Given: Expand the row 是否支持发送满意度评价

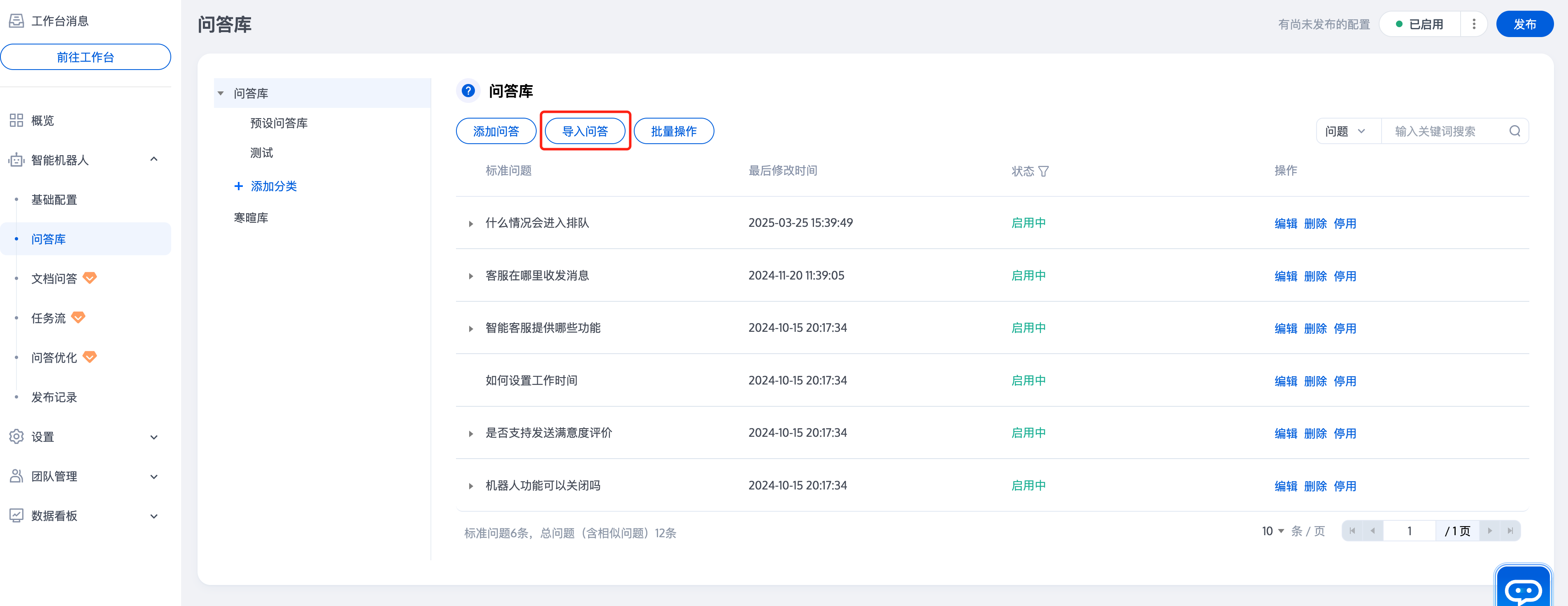Looking at the screenshot, I should tap(470, 434).
